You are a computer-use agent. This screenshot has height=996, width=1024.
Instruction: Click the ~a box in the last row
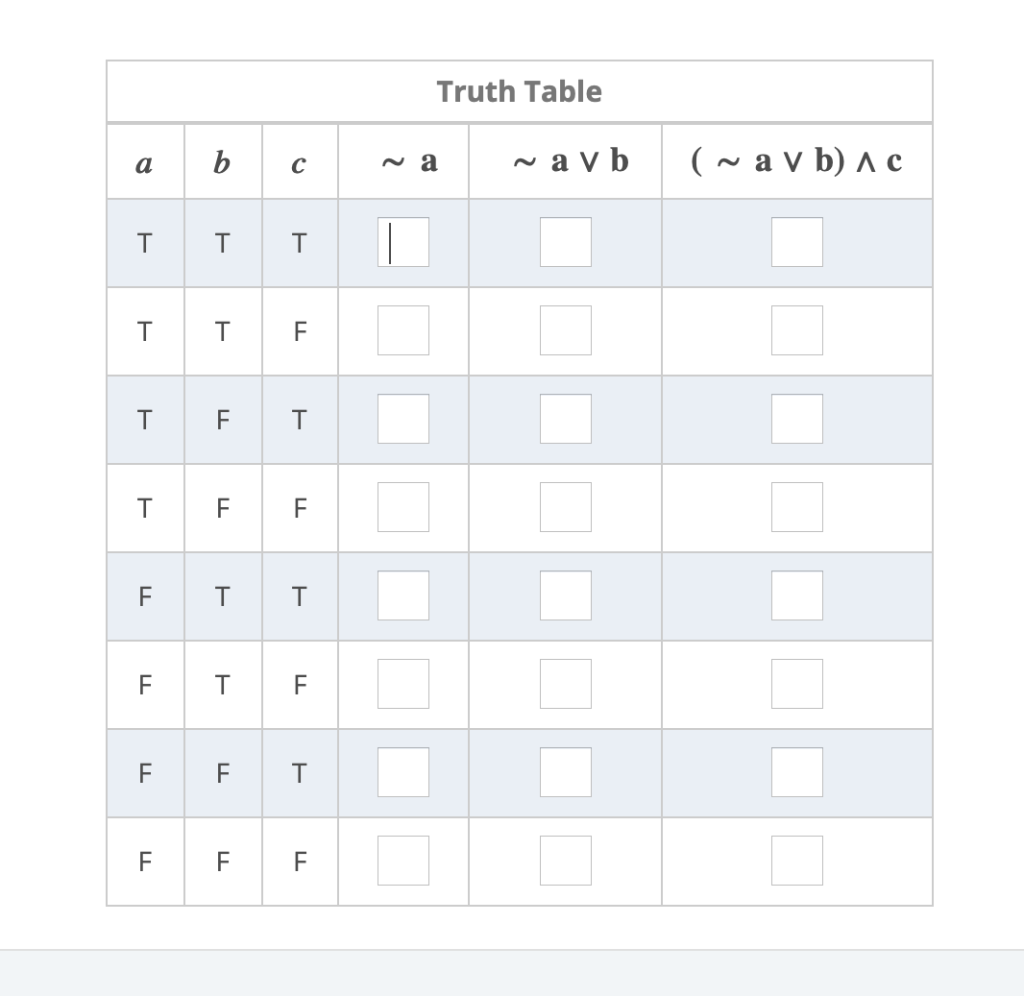(403, 859)
